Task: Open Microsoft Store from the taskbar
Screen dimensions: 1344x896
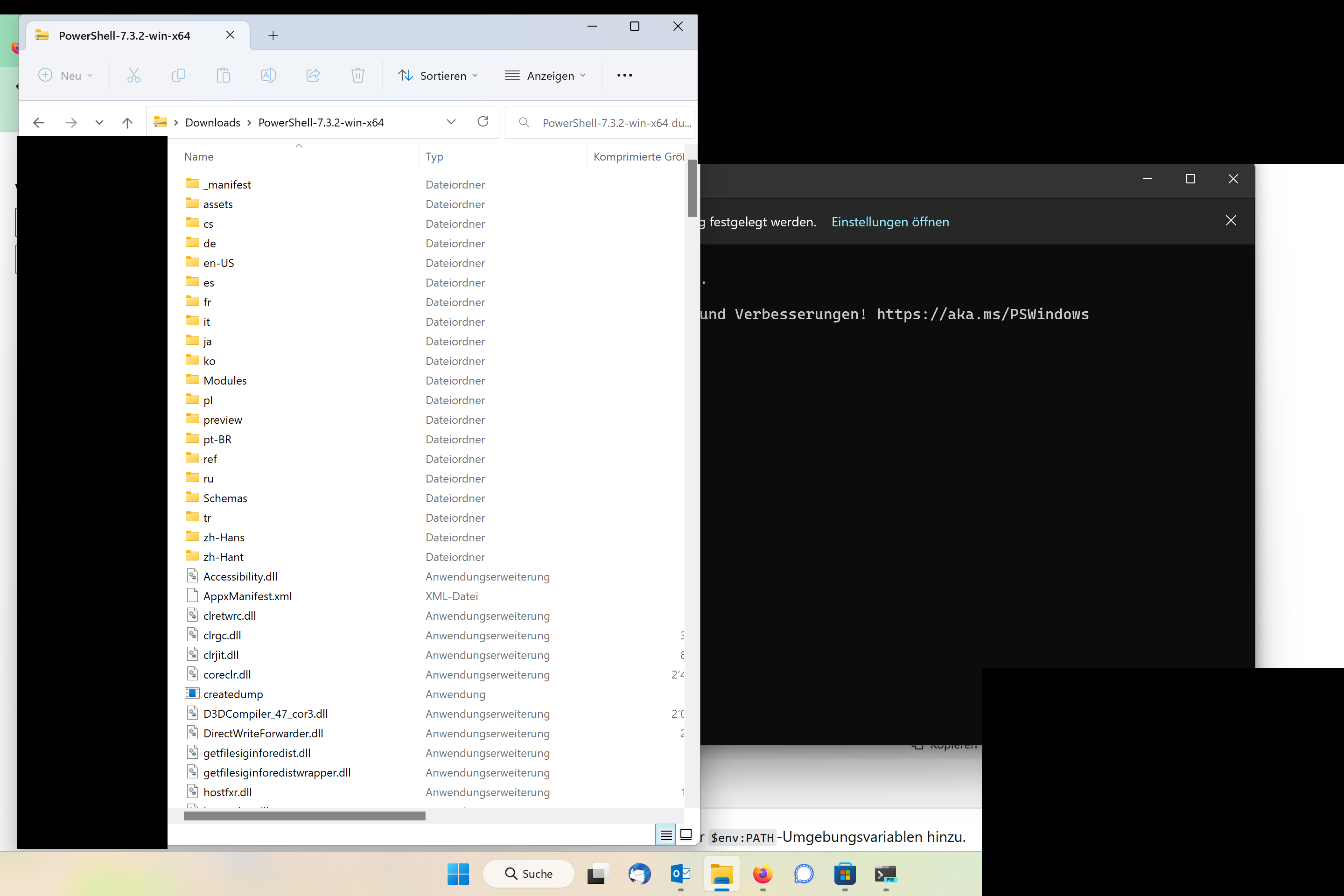Action: point(845,874)
